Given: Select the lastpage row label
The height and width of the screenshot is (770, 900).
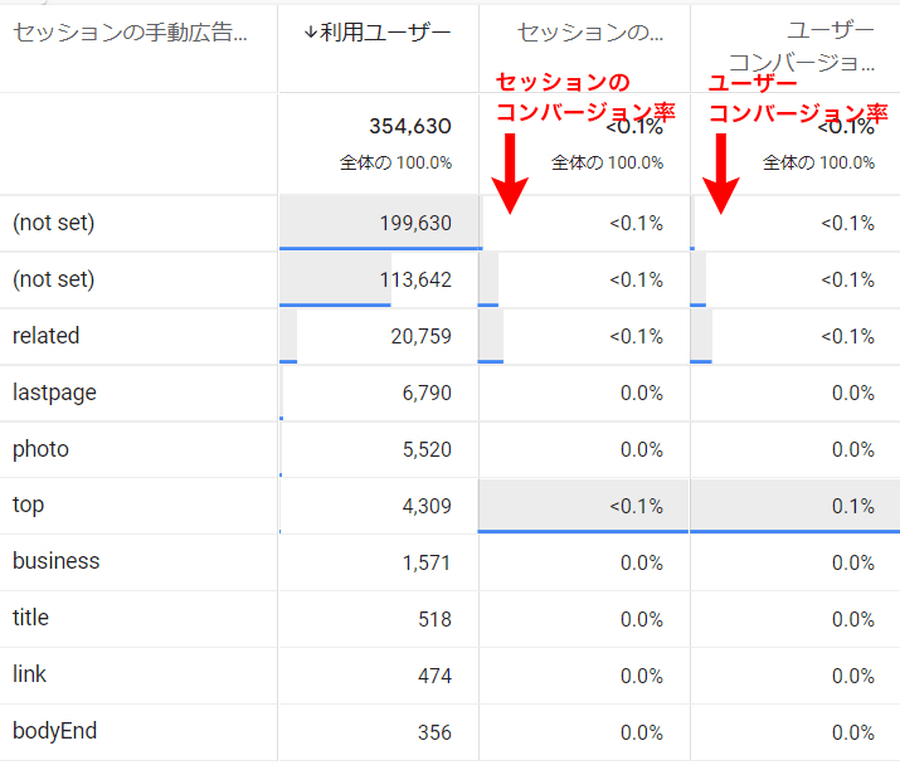Looking at the screenshot, I should point(54,393).
